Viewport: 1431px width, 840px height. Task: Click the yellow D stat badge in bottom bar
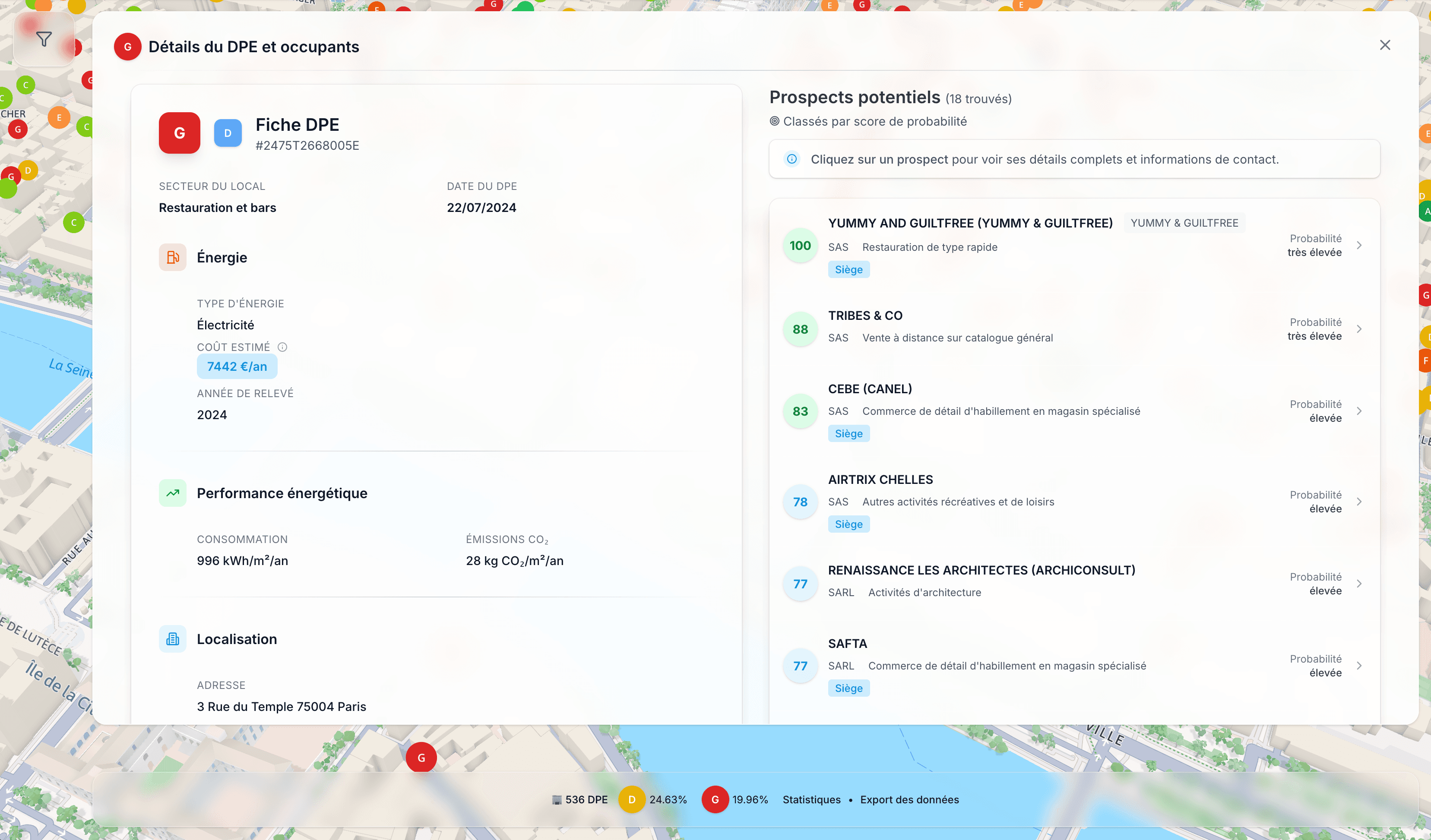[631, 799]
